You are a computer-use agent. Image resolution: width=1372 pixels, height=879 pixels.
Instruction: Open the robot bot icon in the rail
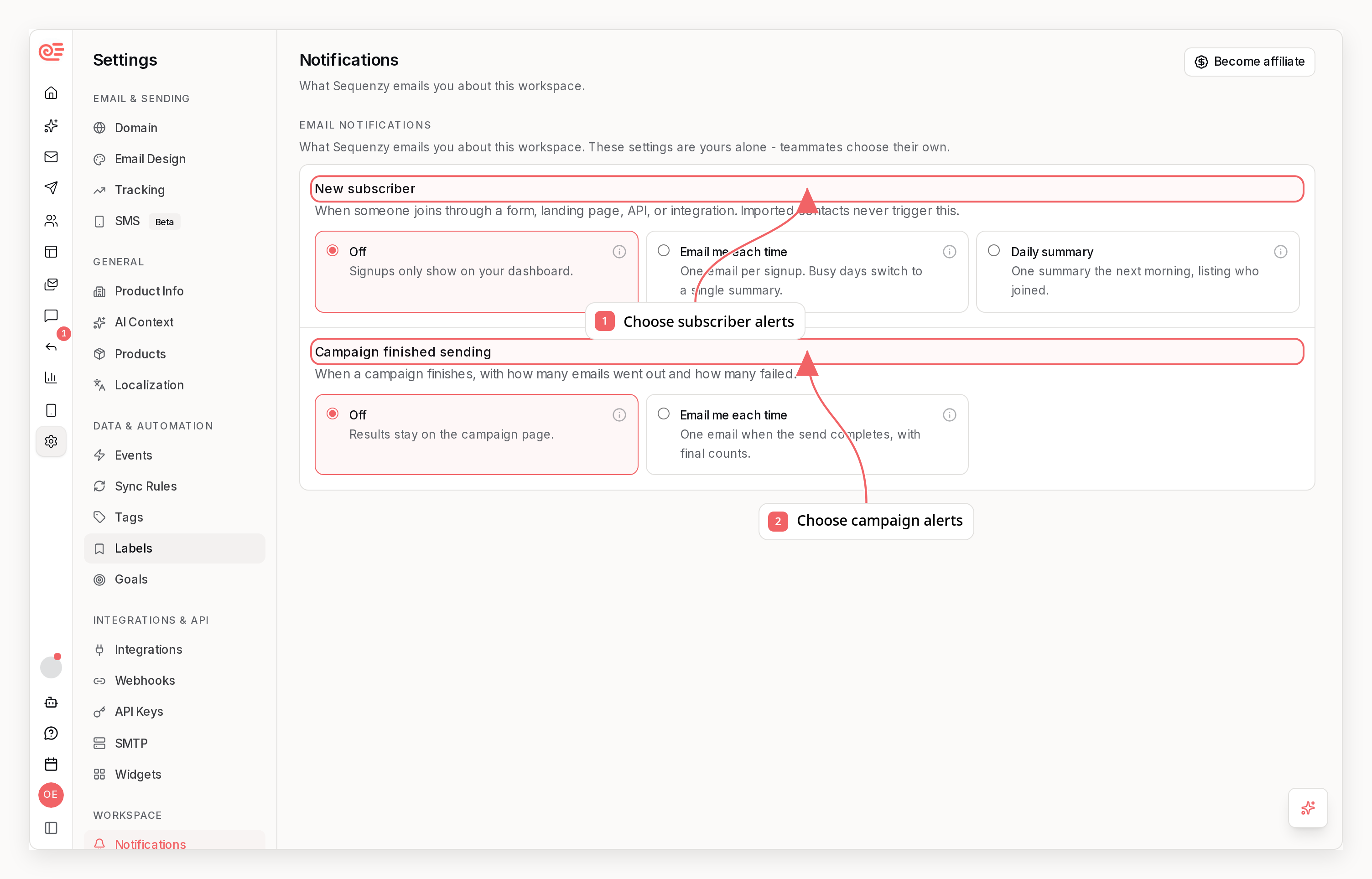click(x=51, y=702)
